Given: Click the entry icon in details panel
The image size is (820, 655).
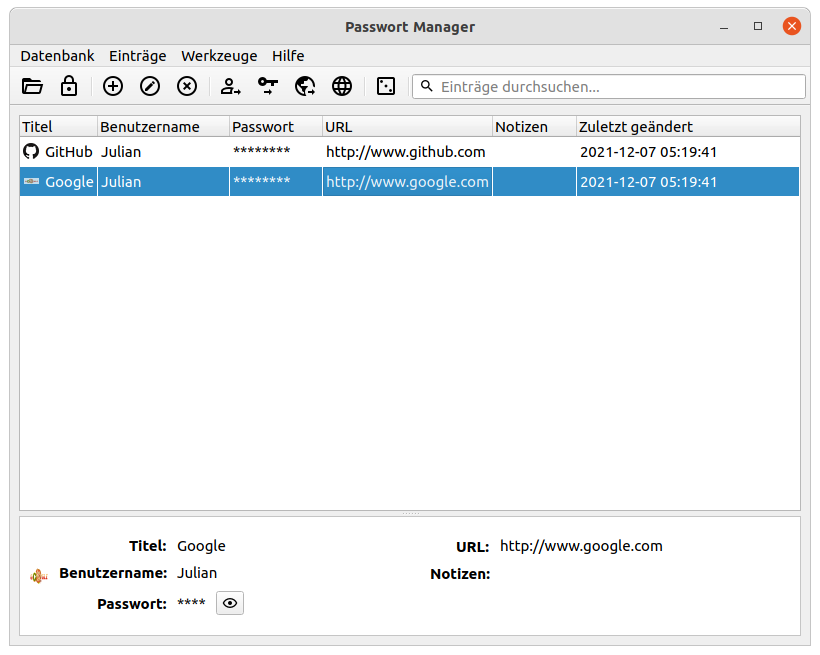Looking at the screenshot, I should (39, 577).
